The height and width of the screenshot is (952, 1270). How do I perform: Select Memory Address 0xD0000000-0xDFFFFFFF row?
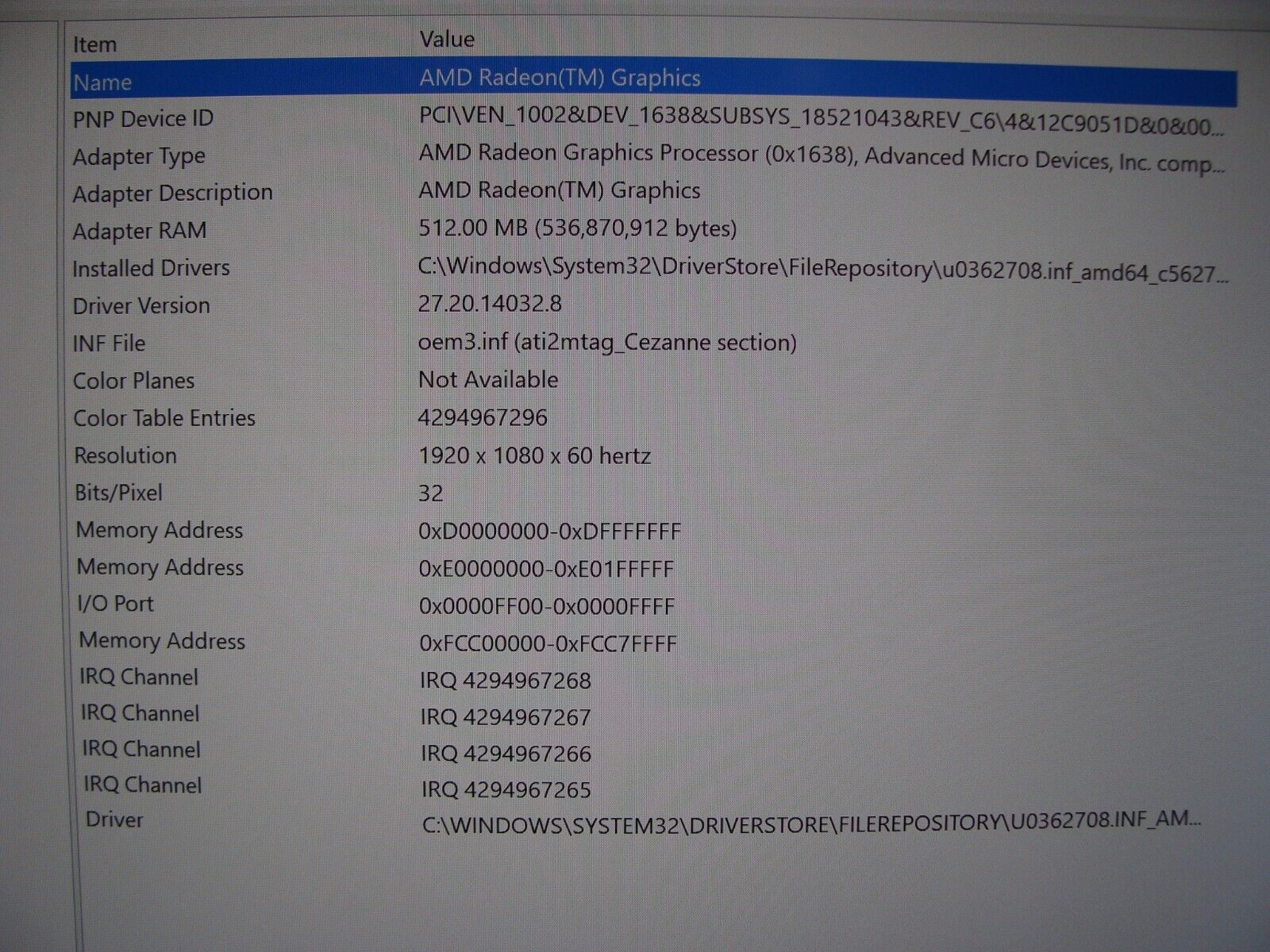pyautogui.click(x=160, y=530)
